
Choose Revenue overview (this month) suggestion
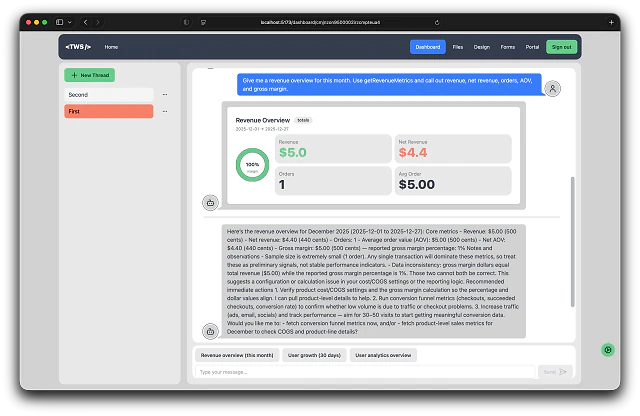pyautogui.click(x=237, y=355)
